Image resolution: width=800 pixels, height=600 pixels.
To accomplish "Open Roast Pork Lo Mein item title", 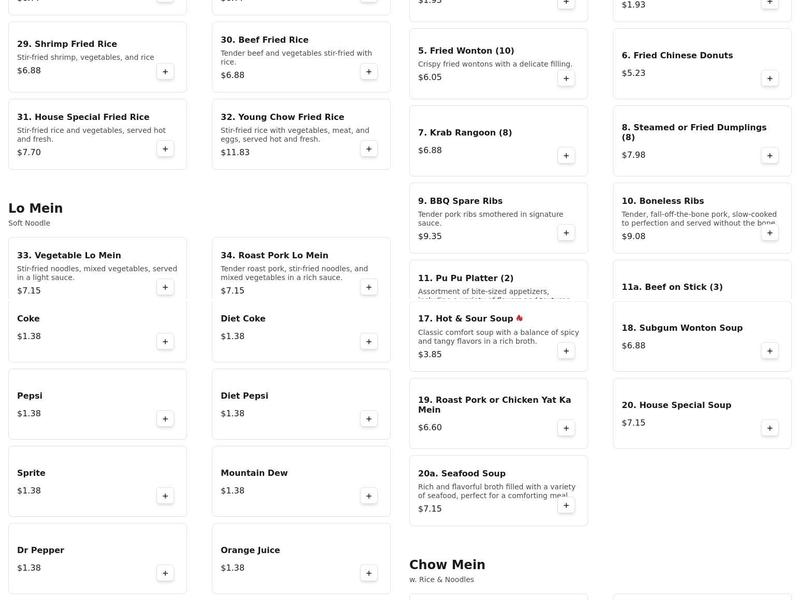I will pos(274,255).
